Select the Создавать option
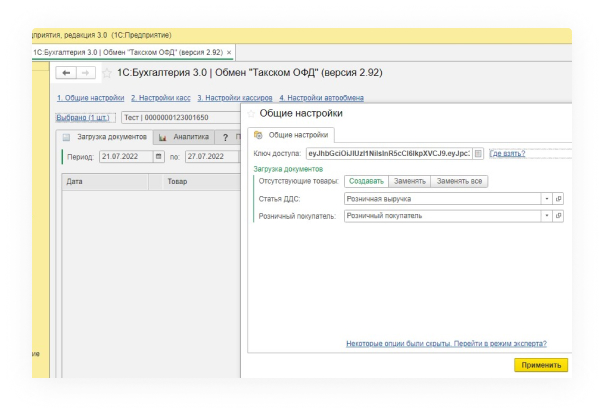The image size is (604, 414). 366,181
